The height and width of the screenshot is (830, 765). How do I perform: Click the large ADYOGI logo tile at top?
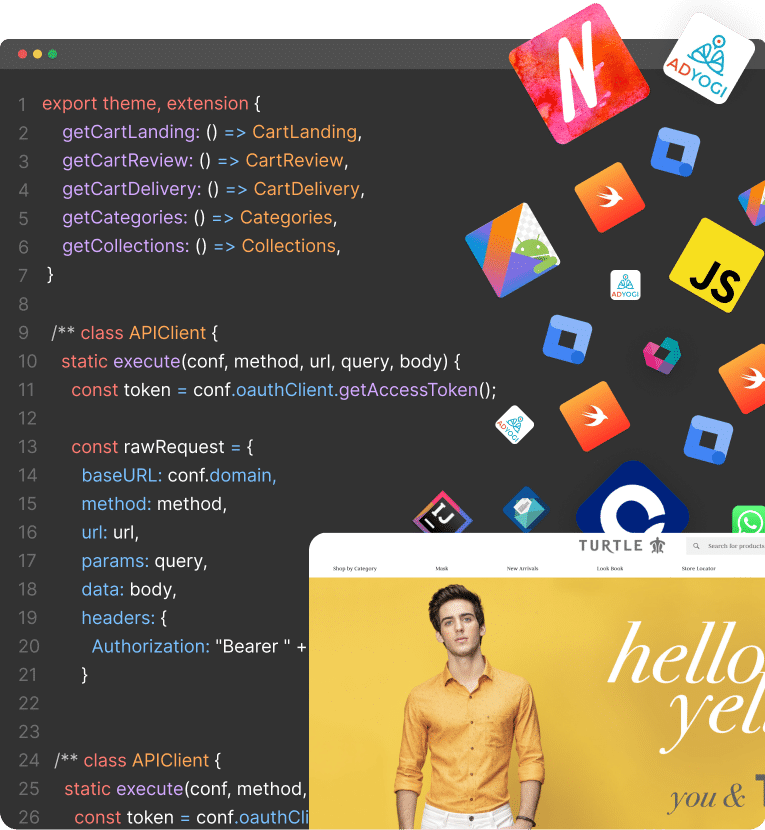point(709,58)
